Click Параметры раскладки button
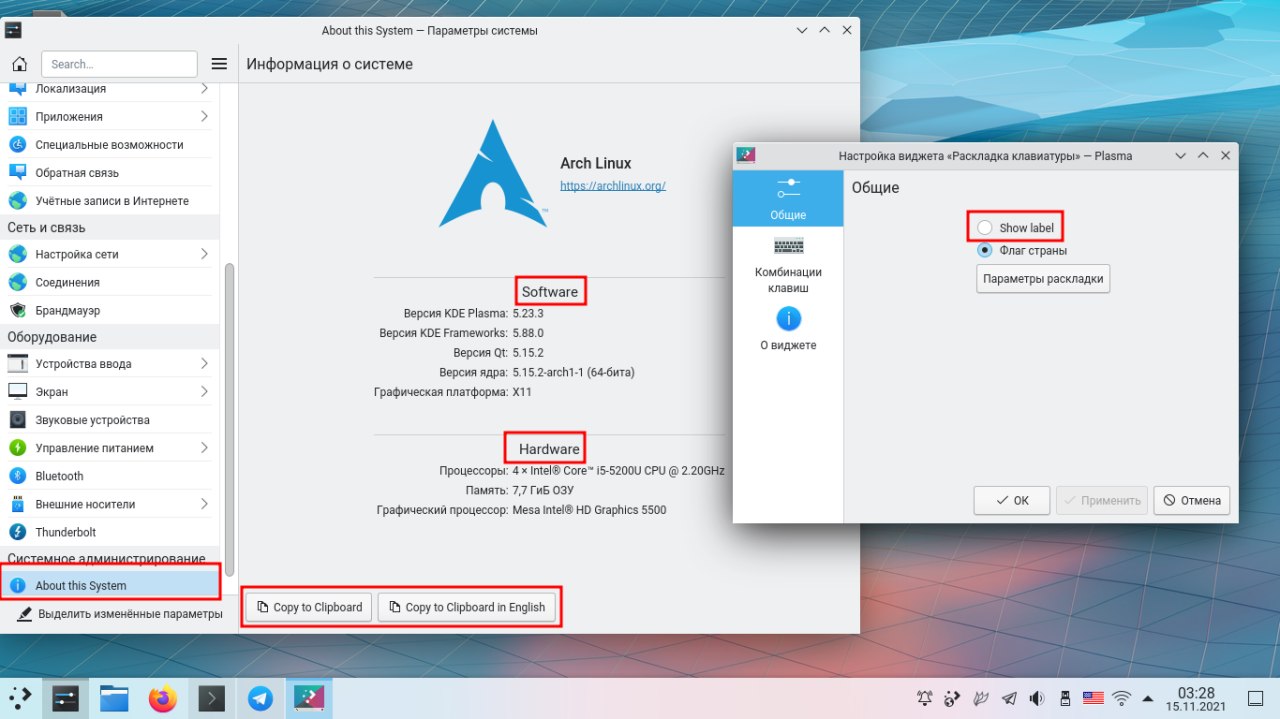 coord(1043,279)
